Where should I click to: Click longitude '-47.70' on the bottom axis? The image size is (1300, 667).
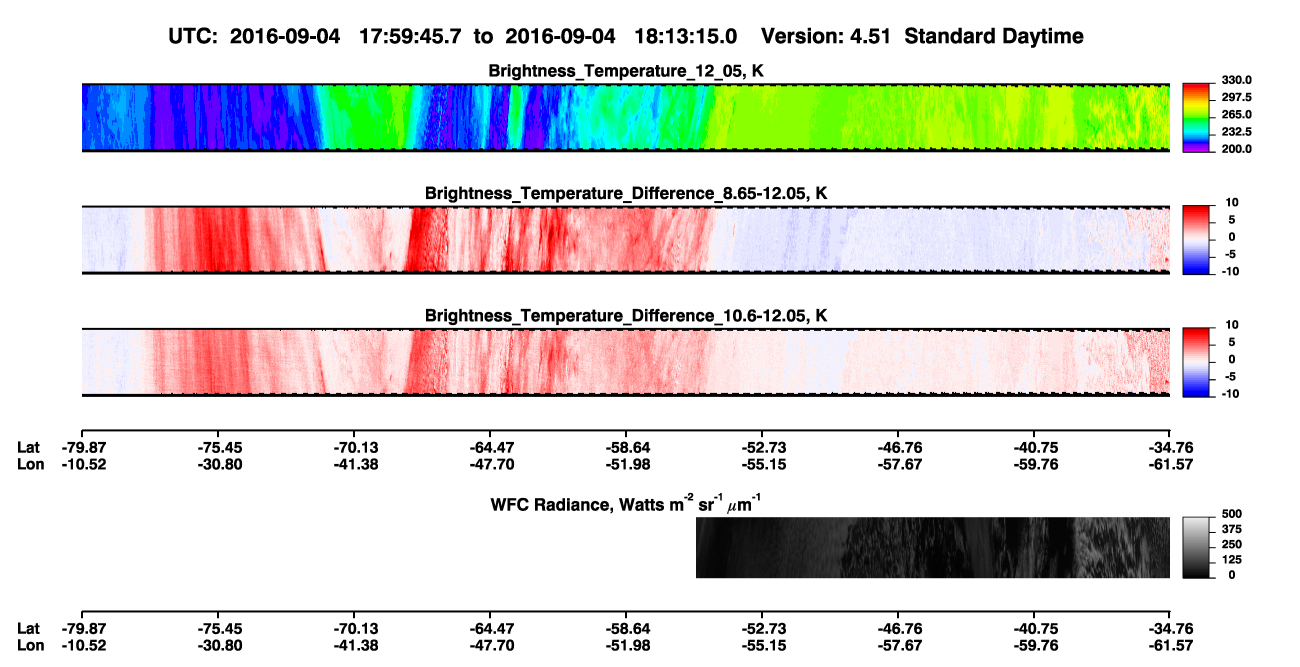(490, 646)
